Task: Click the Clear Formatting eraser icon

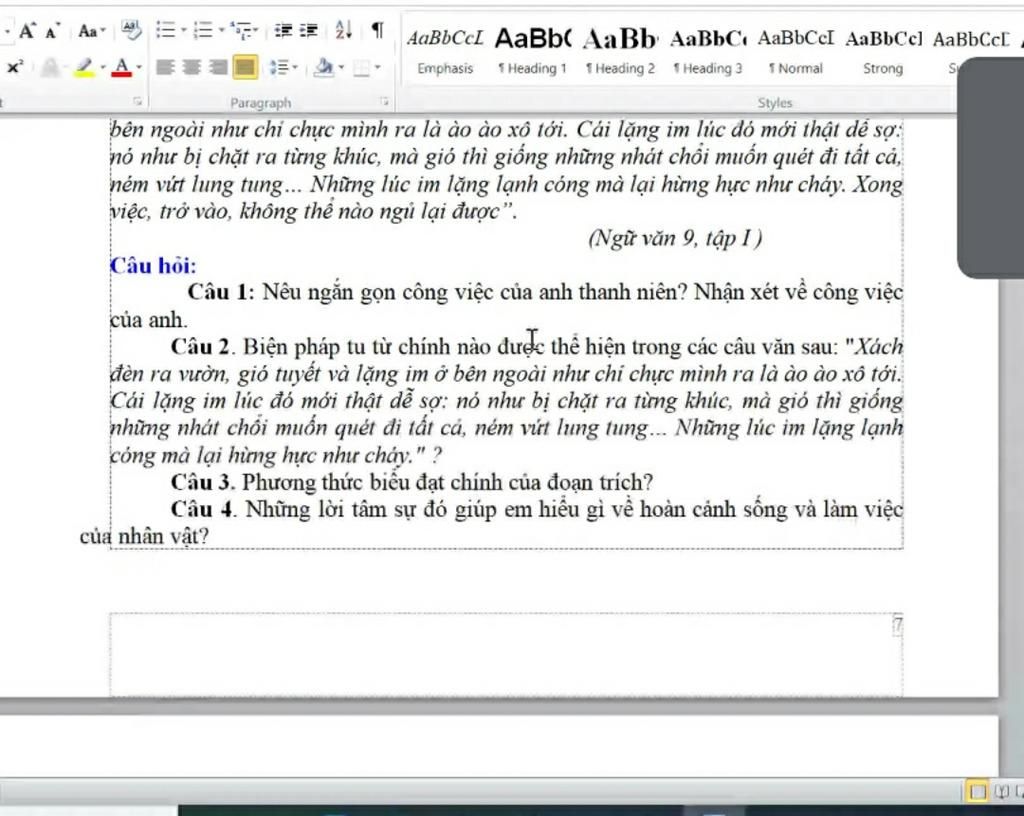Action: [x=131, y=30]
